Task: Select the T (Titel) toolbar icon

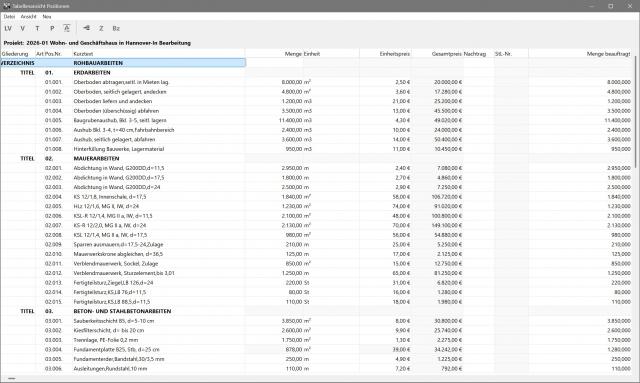Action: (x=37, y=29)
